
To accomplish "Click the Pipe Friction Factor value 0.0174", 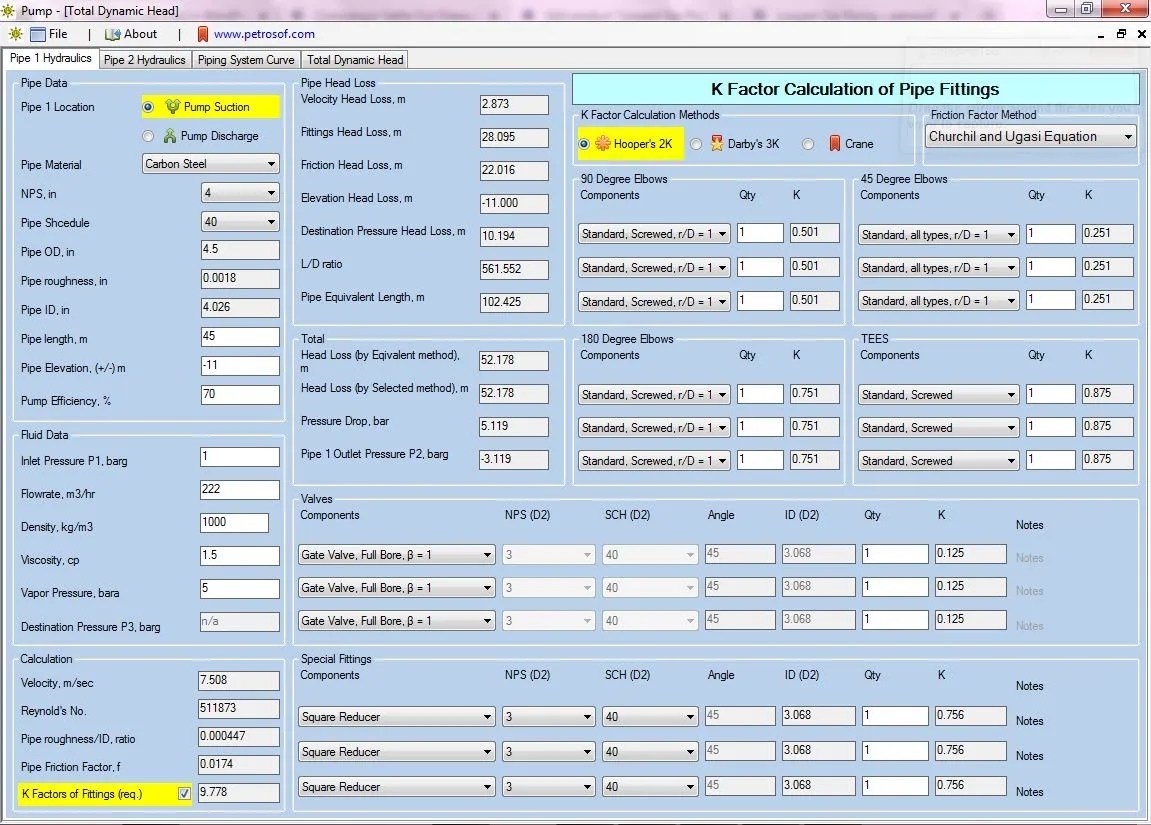I will [239, 764].
